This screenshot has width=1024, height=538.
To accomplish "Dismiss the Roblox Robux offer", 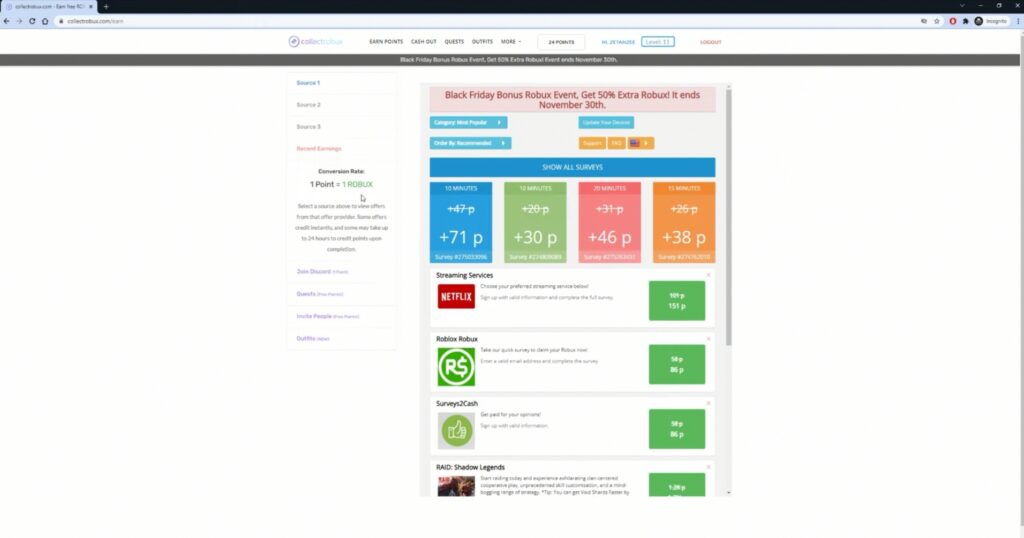I will point(708,339).
